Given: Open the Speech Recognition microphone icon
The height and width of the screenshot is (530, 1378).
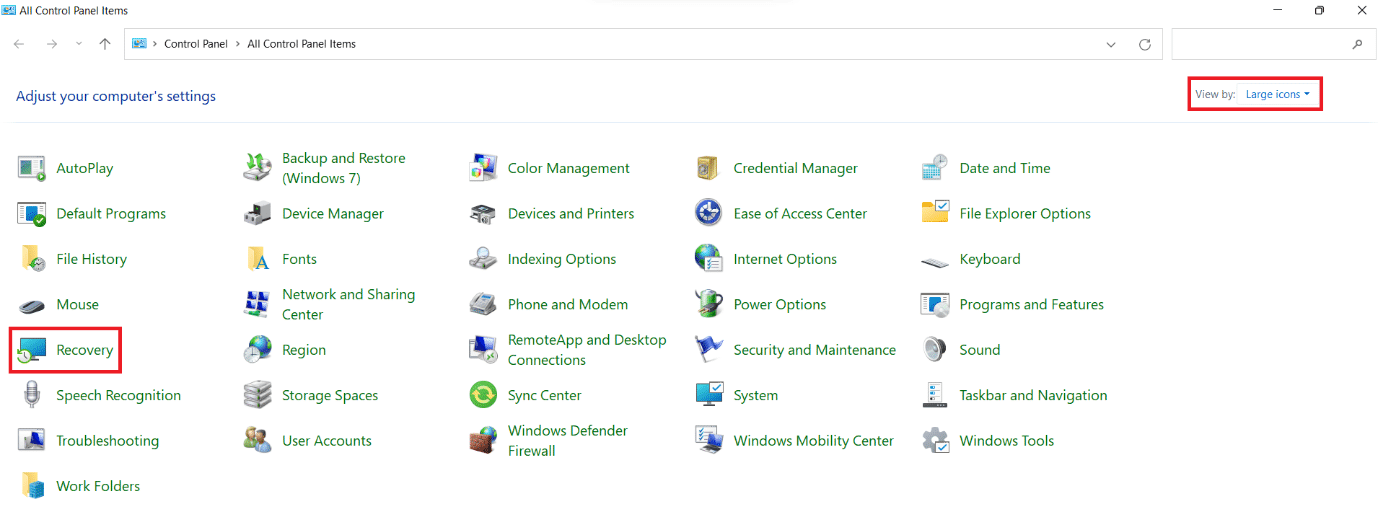Looking at the screenshot, I should pyautogui.click(x=32, y=396).
